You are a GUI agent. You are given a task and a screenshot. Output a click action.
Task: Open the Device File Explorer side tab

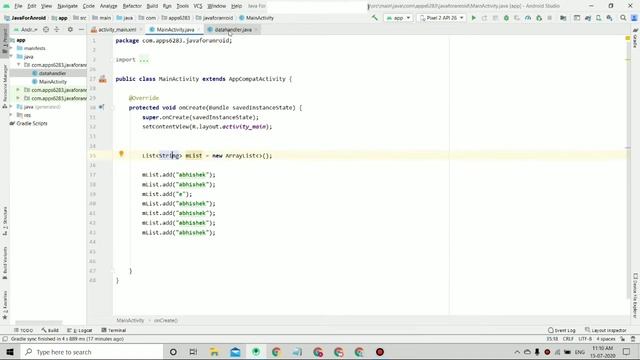[x=635, y=295]
